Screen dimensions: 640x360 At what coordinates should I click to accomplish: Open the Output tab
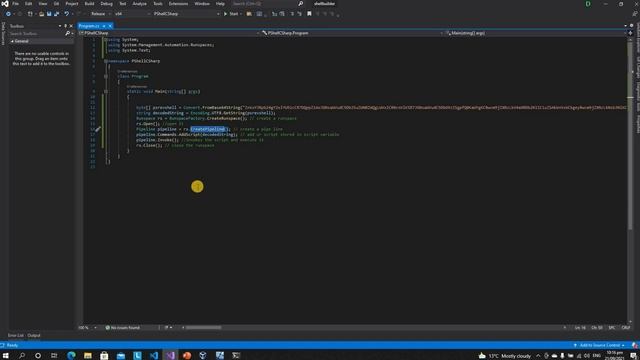point(34,336)
